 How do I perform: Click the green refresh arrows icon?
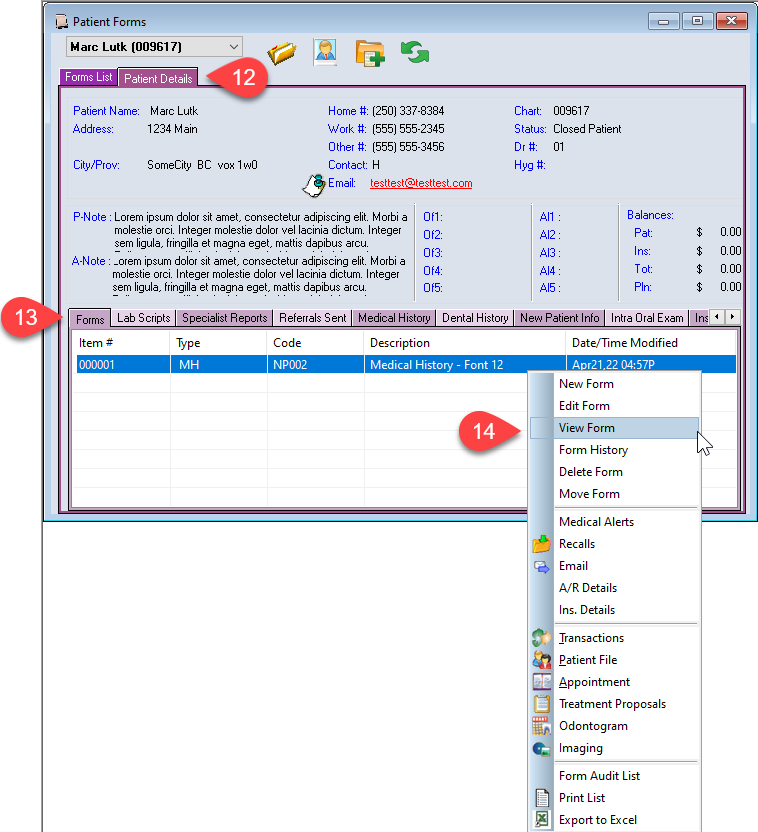click(415, 53)
